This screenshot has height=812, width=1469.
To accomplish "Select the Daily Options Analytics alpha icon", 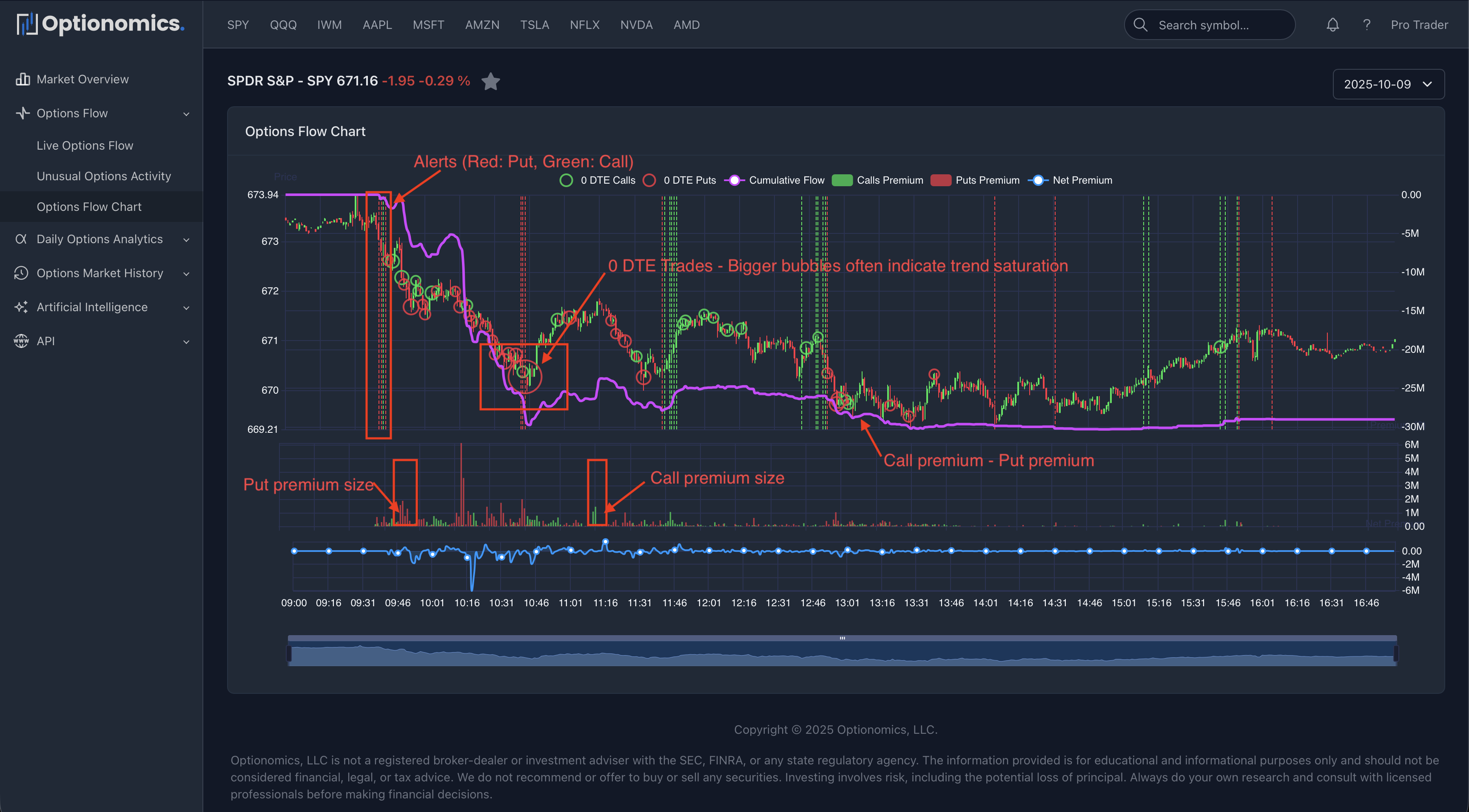I will tap(20, 238).
